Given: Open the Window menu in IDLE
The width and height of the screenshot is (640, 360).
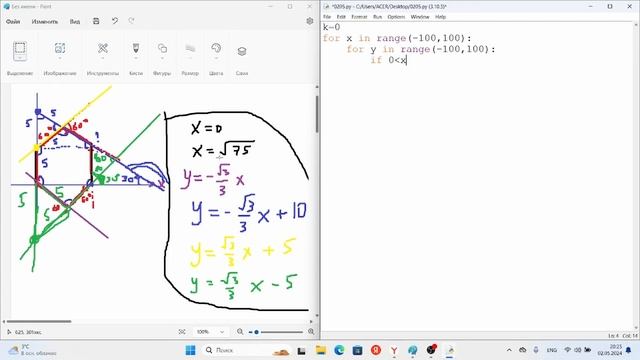Looking at the screenshot, I should pos(420,17).
